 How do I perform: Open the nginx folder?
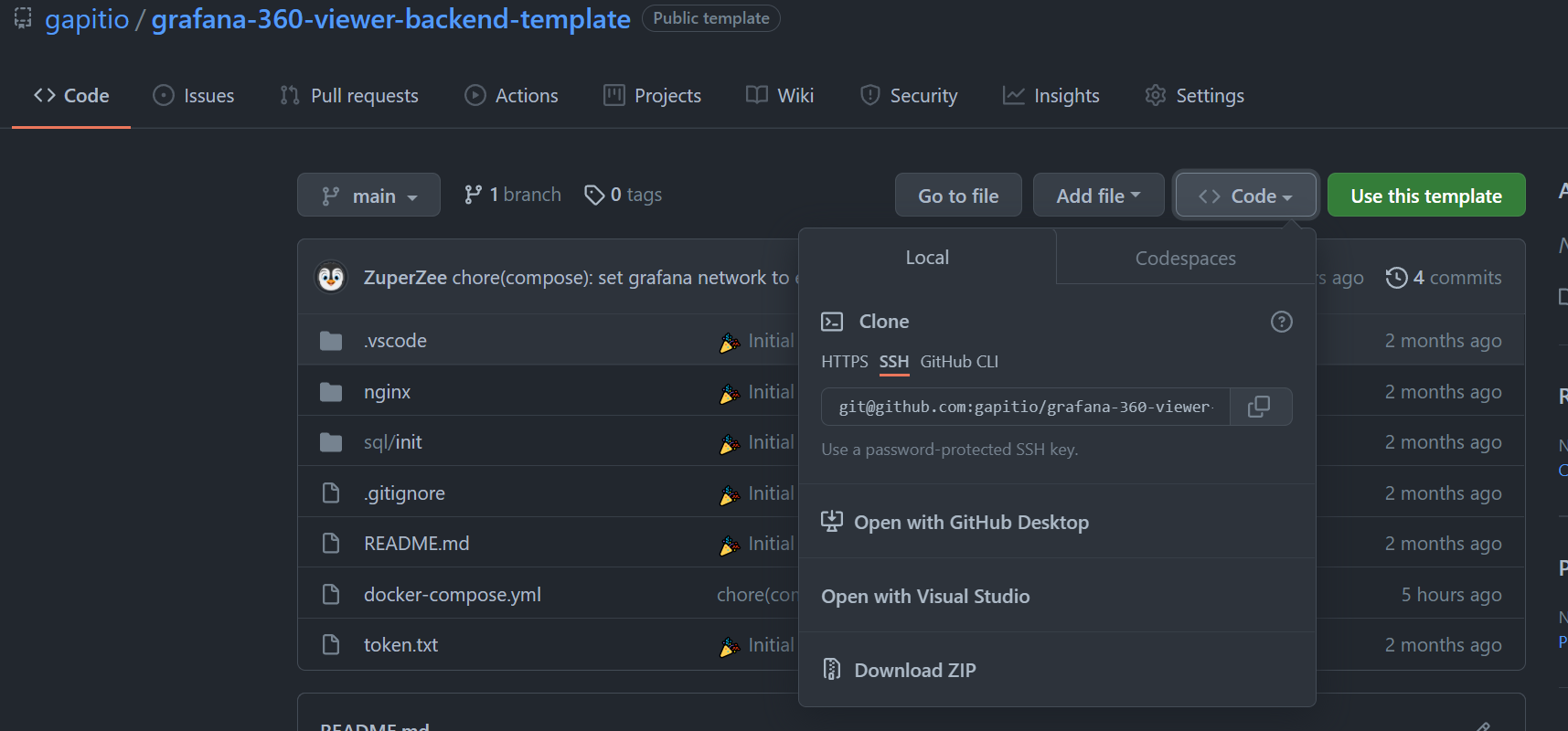(x=387, y=392)
